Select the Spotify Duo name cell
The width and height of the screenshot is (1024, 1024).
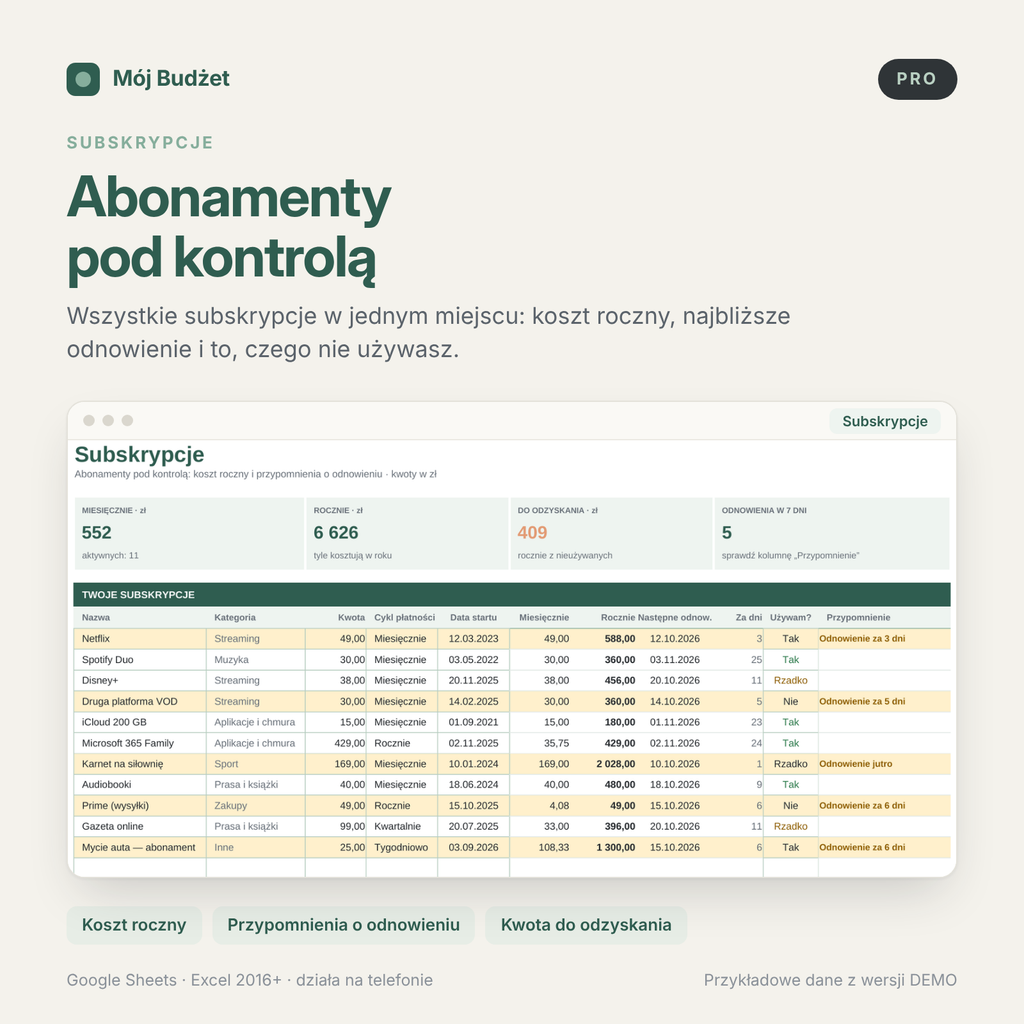coord(140,660)
